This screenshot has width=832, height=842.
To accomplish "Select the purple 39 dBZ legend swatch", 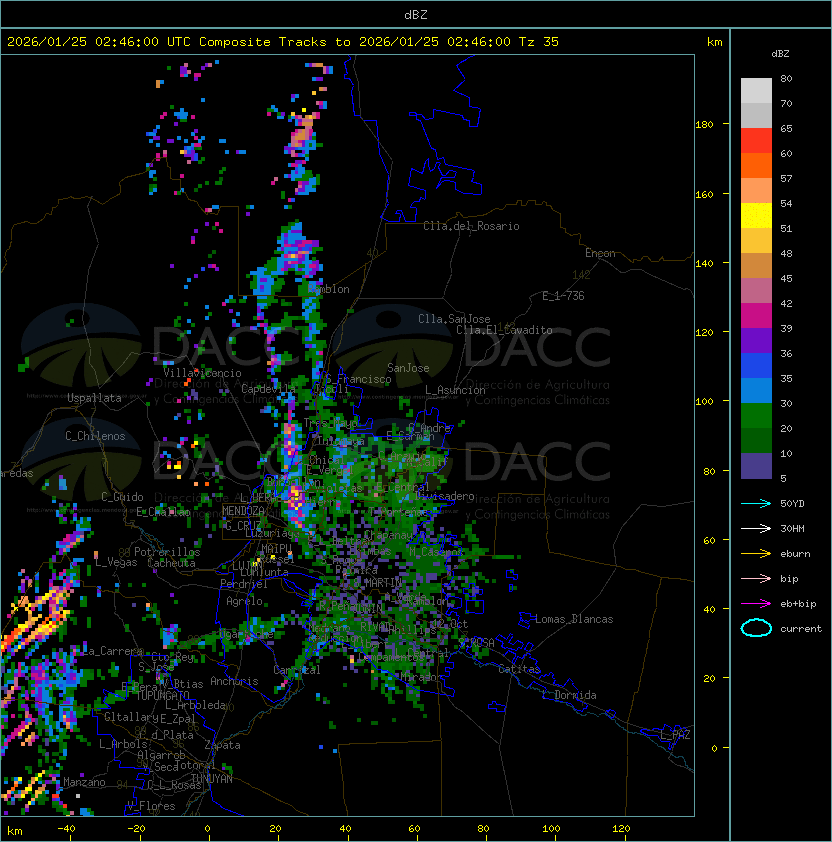I will (x=756, y=340).
